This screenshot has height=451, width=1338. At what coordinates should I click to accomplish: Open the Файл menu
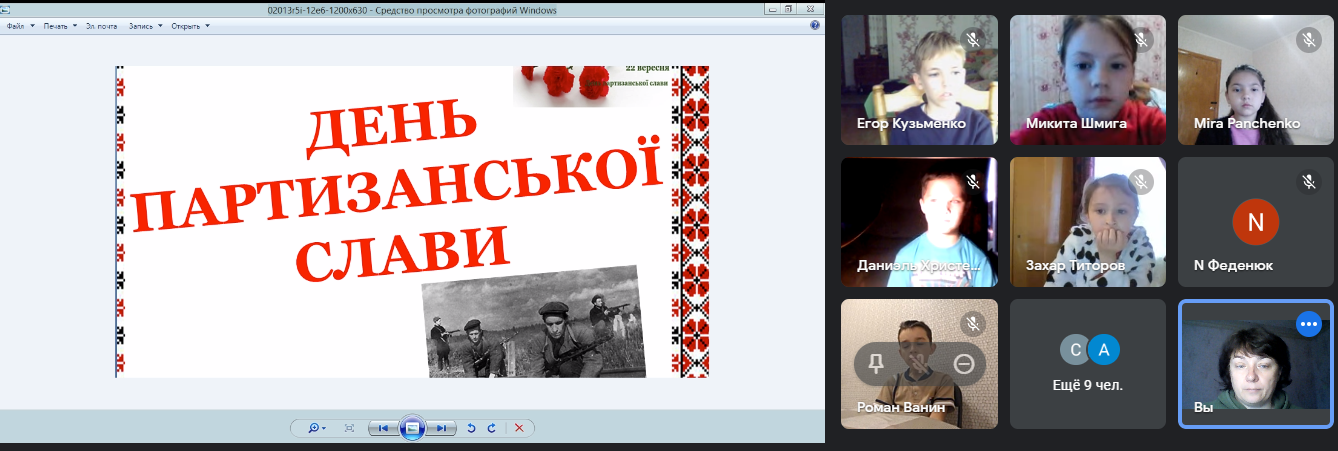pyautogui.click(x=20, y=26)
